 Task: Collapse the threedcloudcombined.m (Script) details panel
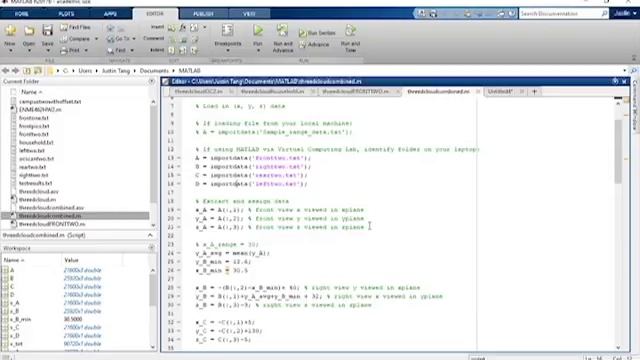point(150,236)
